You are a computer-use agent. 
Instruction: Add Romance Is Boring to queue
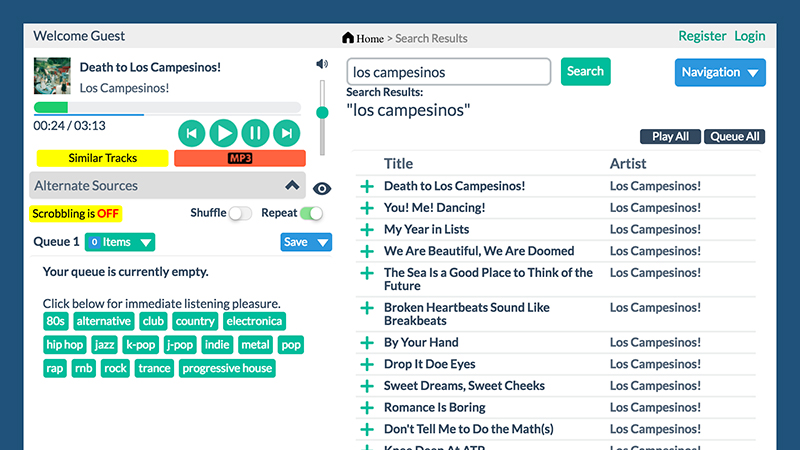[x=367, y=408]
